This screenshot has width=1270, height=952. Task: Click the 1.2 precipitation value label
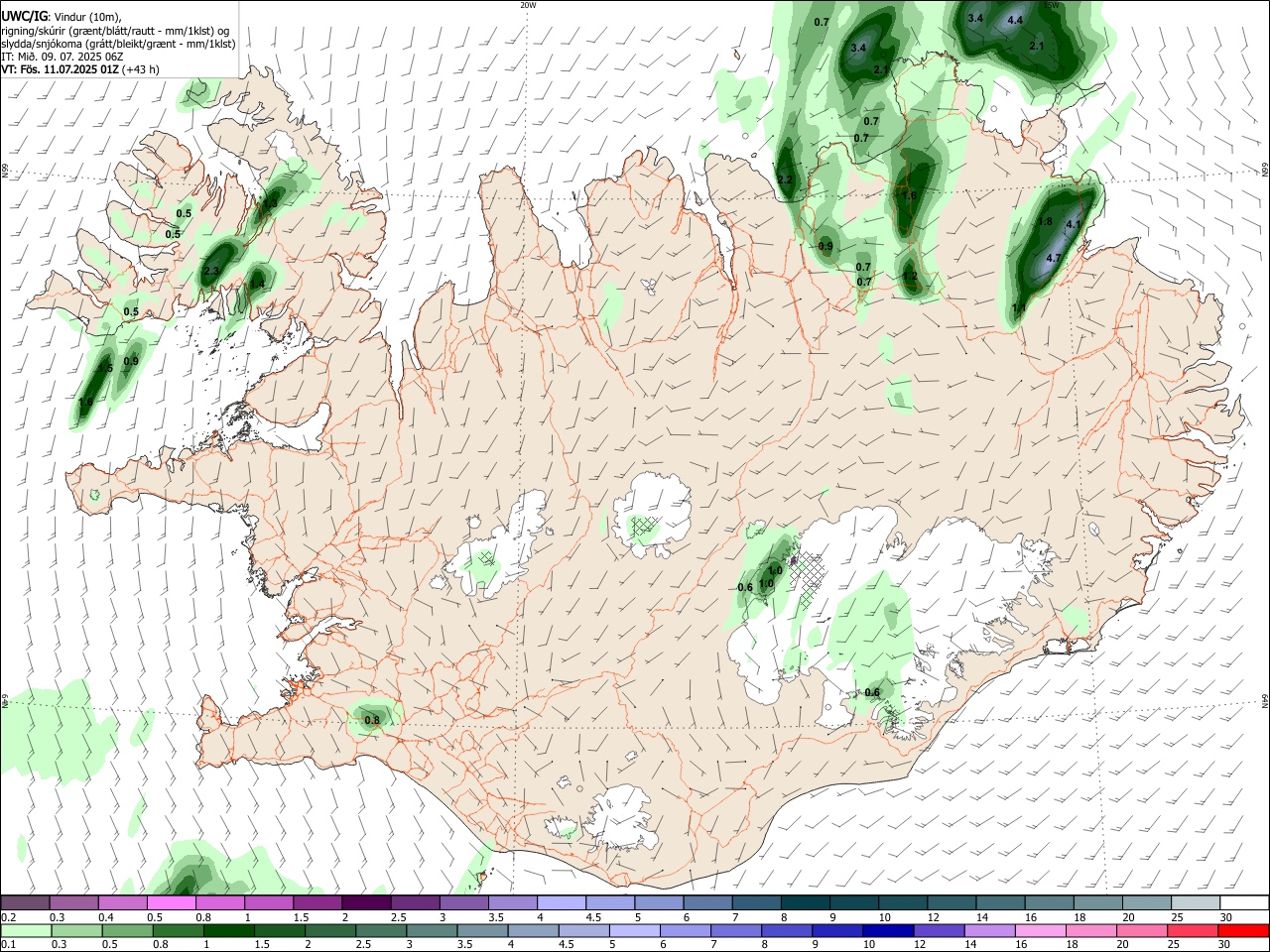910,277
